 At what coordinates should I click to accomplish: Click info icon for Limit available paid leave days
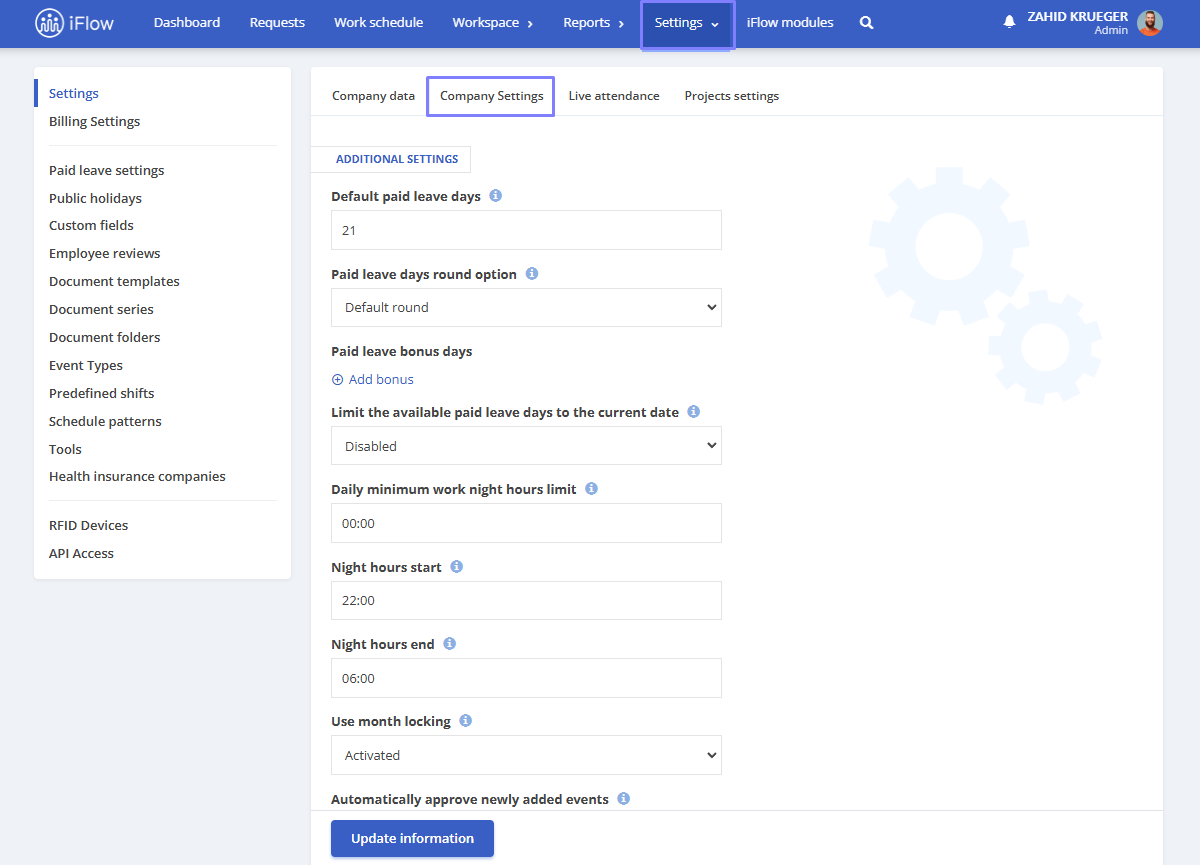point(694,411)
